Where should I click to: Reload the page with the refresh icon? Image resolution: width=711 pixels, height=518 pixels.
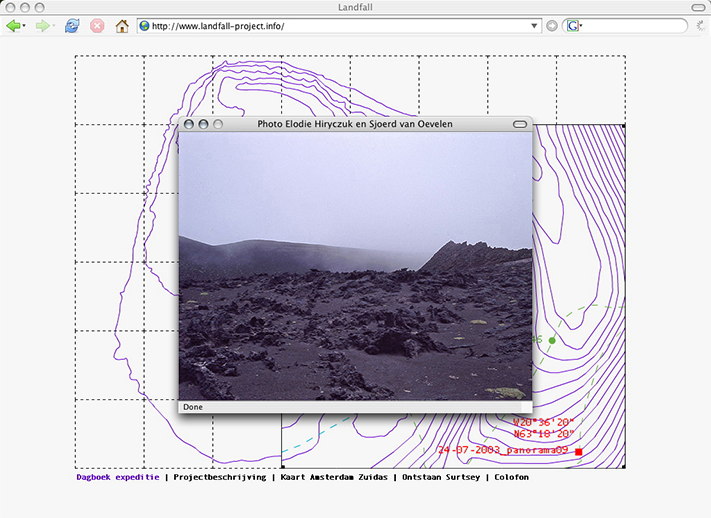point(72,26)
